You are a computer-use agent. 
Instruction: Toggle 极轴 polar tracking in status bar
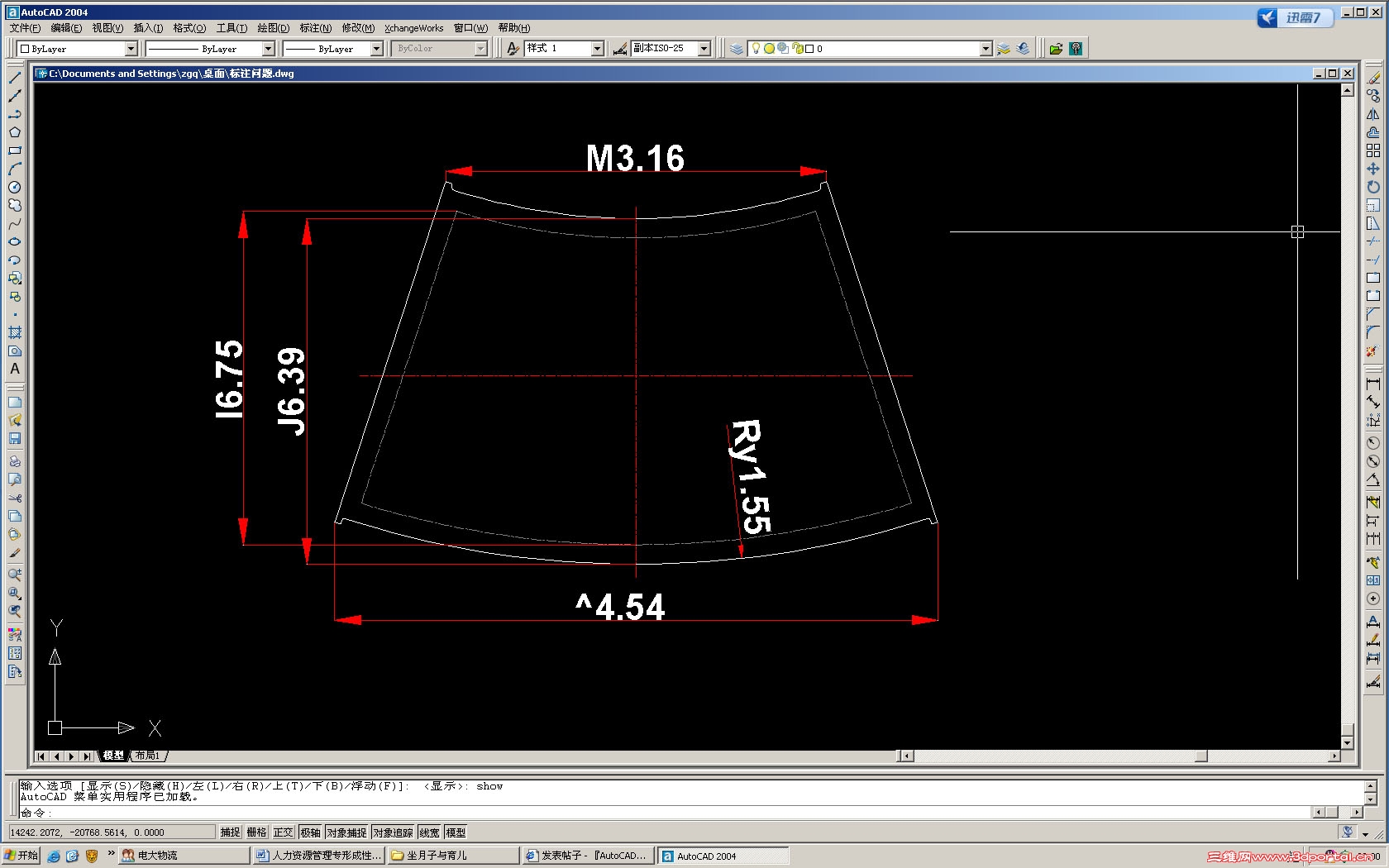pos(310,832)
